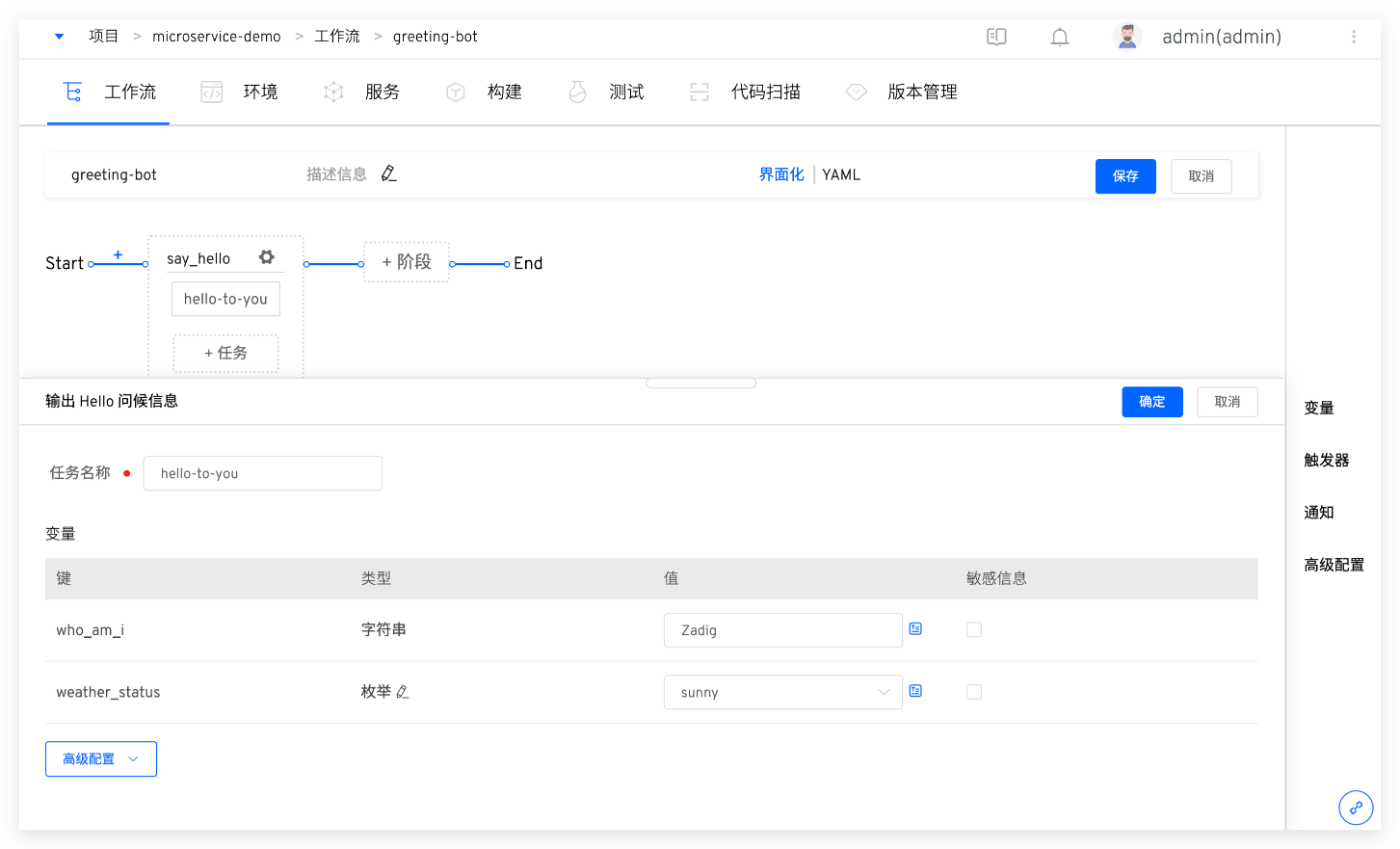The image size is (1400, 849).
Task: Check the 敏感信息 checkbox for who_am_i
Action: pyautogui.click(x=974, y=628)
